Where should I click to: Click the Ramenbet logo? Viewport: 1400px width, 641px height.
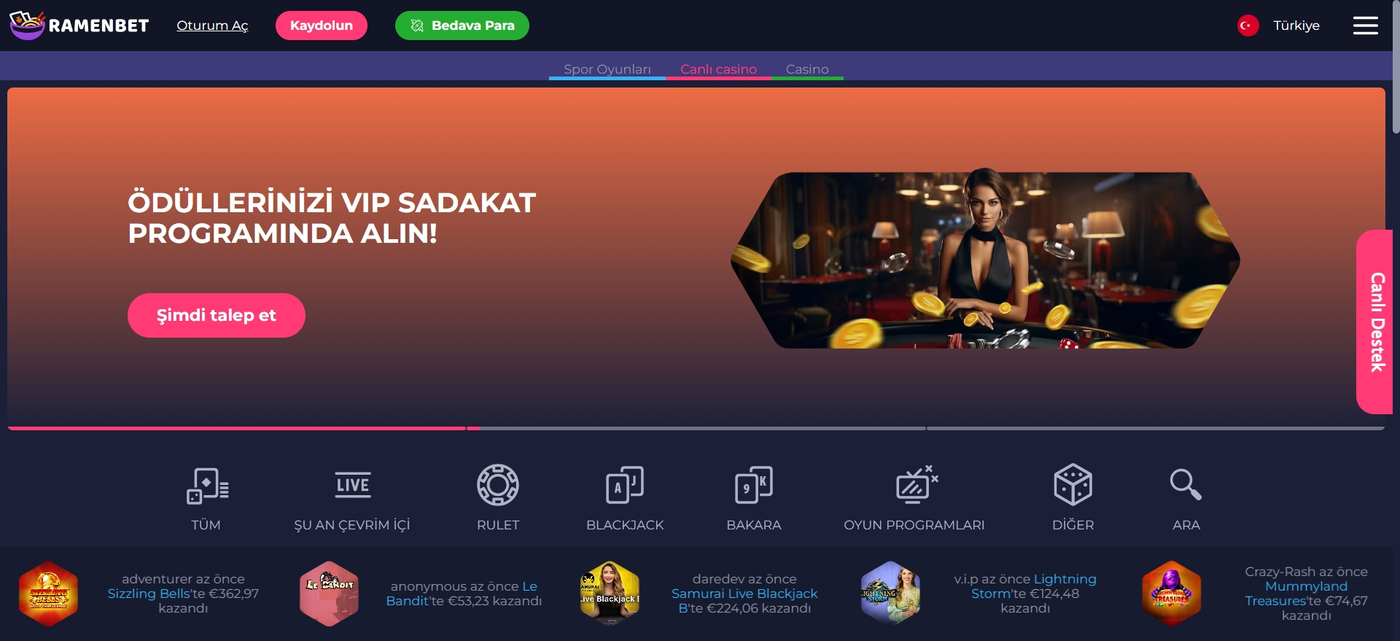coord(80,25)
